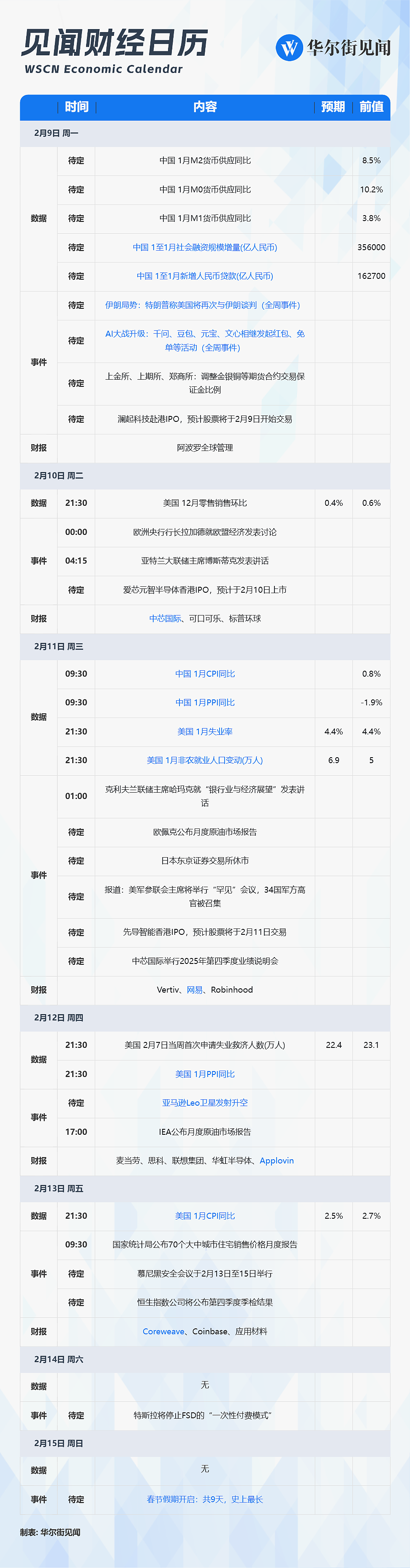Click the 2.5% forecast for US CPI
The width and height of the screenshot is (410, 1568).
click(x=333, y=1216)
